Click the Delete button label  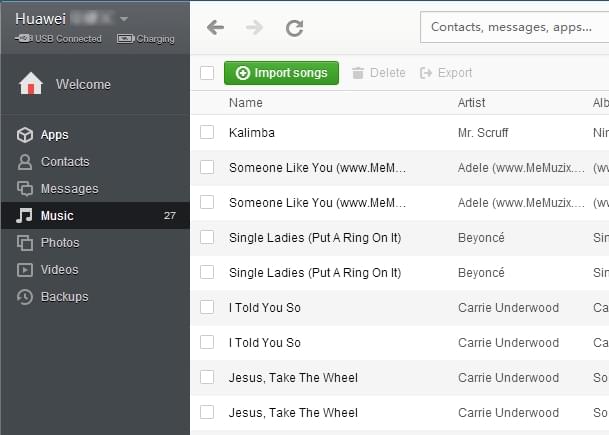tap(388, 73)
